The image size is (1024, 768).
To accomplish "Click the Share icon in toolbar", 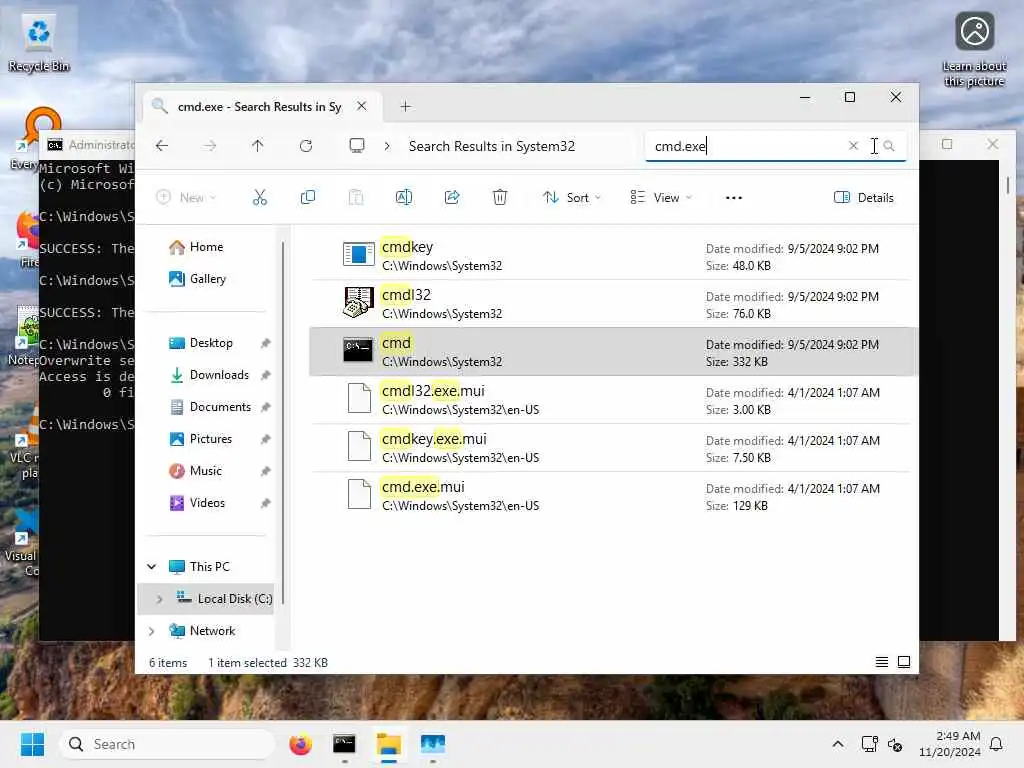I will 452,197.
